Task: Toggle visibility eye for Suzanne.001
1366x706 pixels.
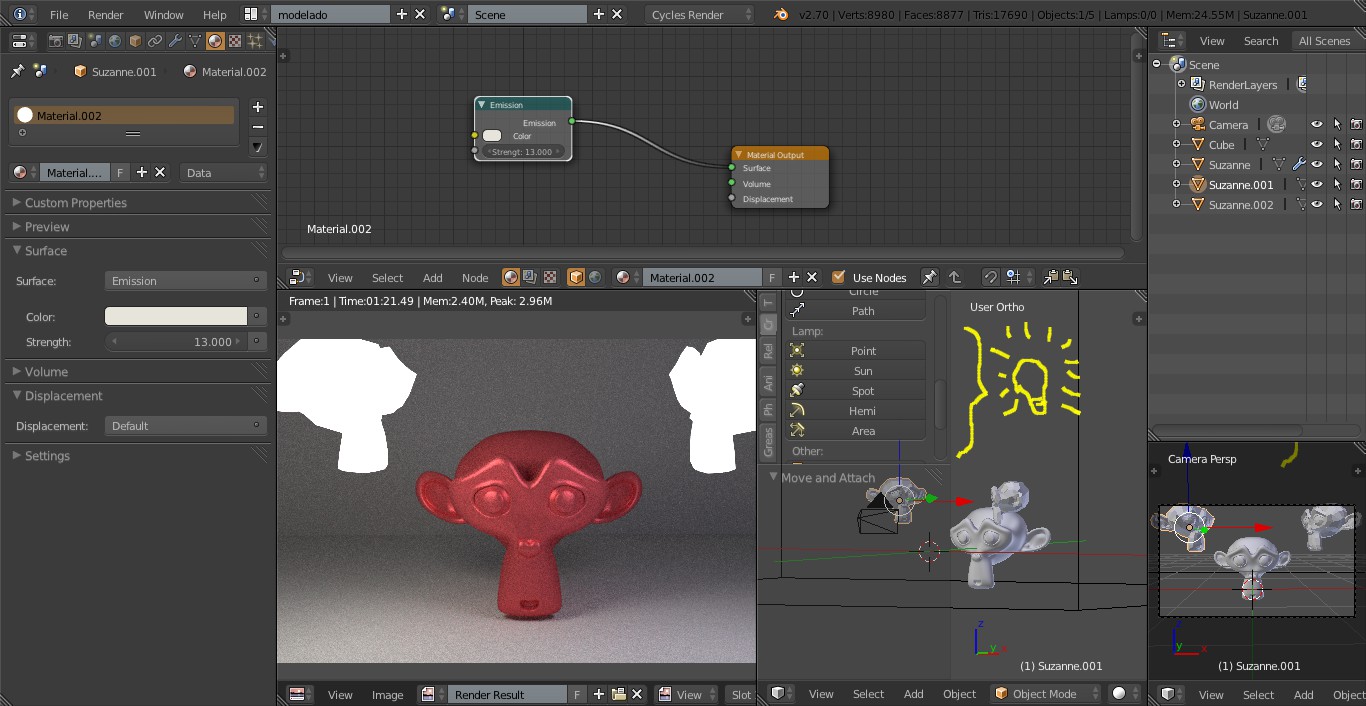Action: (x=1317, y=184)
